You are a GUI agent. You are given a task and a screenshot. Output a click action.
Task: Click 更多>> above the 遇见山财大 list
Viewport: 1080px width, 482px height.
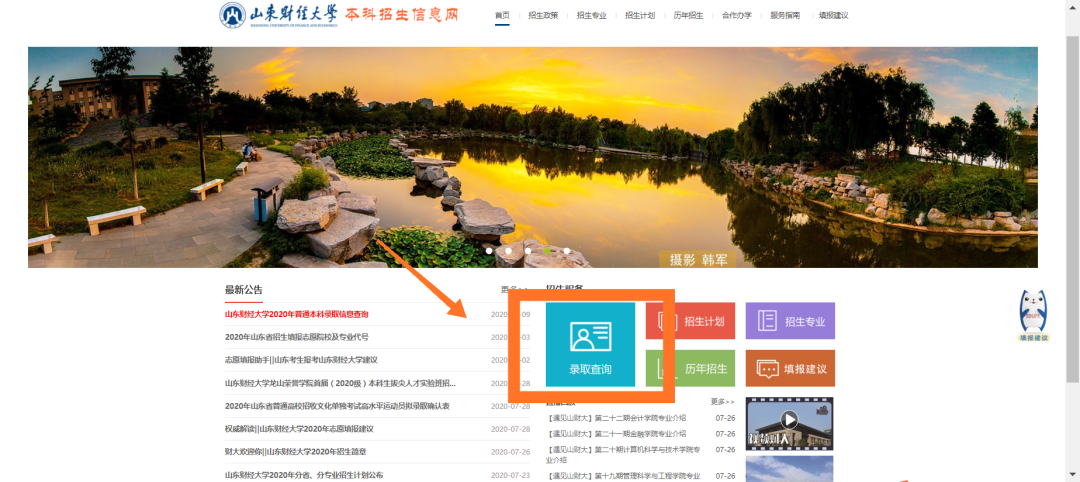(723, 401)
